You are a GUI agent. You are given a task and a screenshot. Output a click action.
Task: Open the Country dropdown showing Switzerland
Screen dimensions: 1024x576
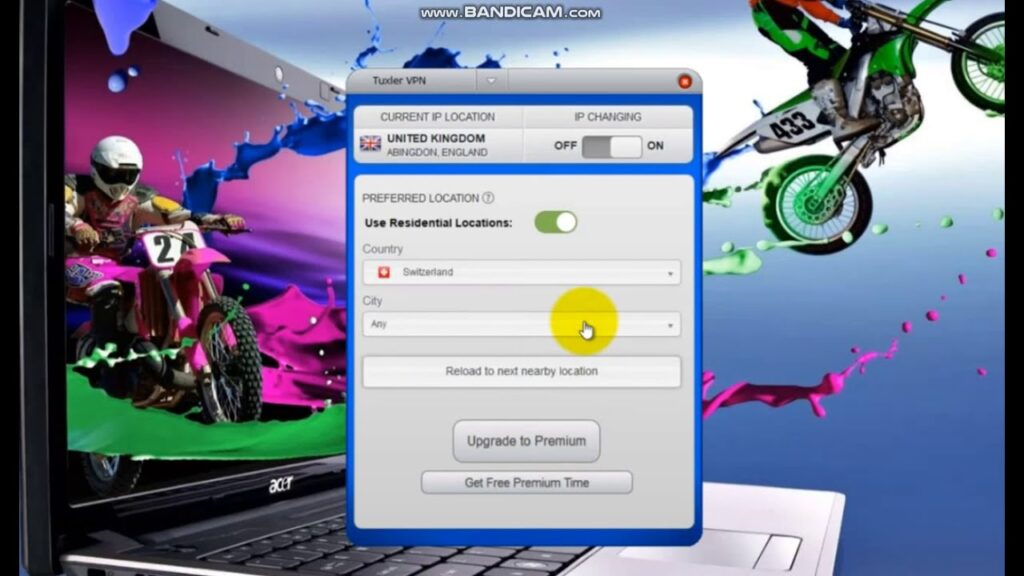[x=521, y=272]
